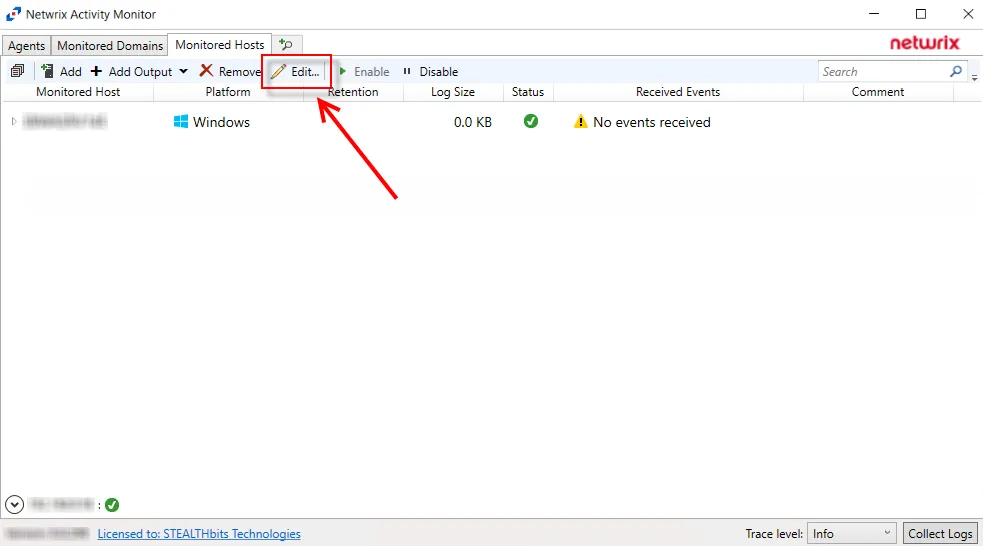Open the Add Output dropdown arrow
The height and width of the screenshot is (546, 983).
coord(183,71)
